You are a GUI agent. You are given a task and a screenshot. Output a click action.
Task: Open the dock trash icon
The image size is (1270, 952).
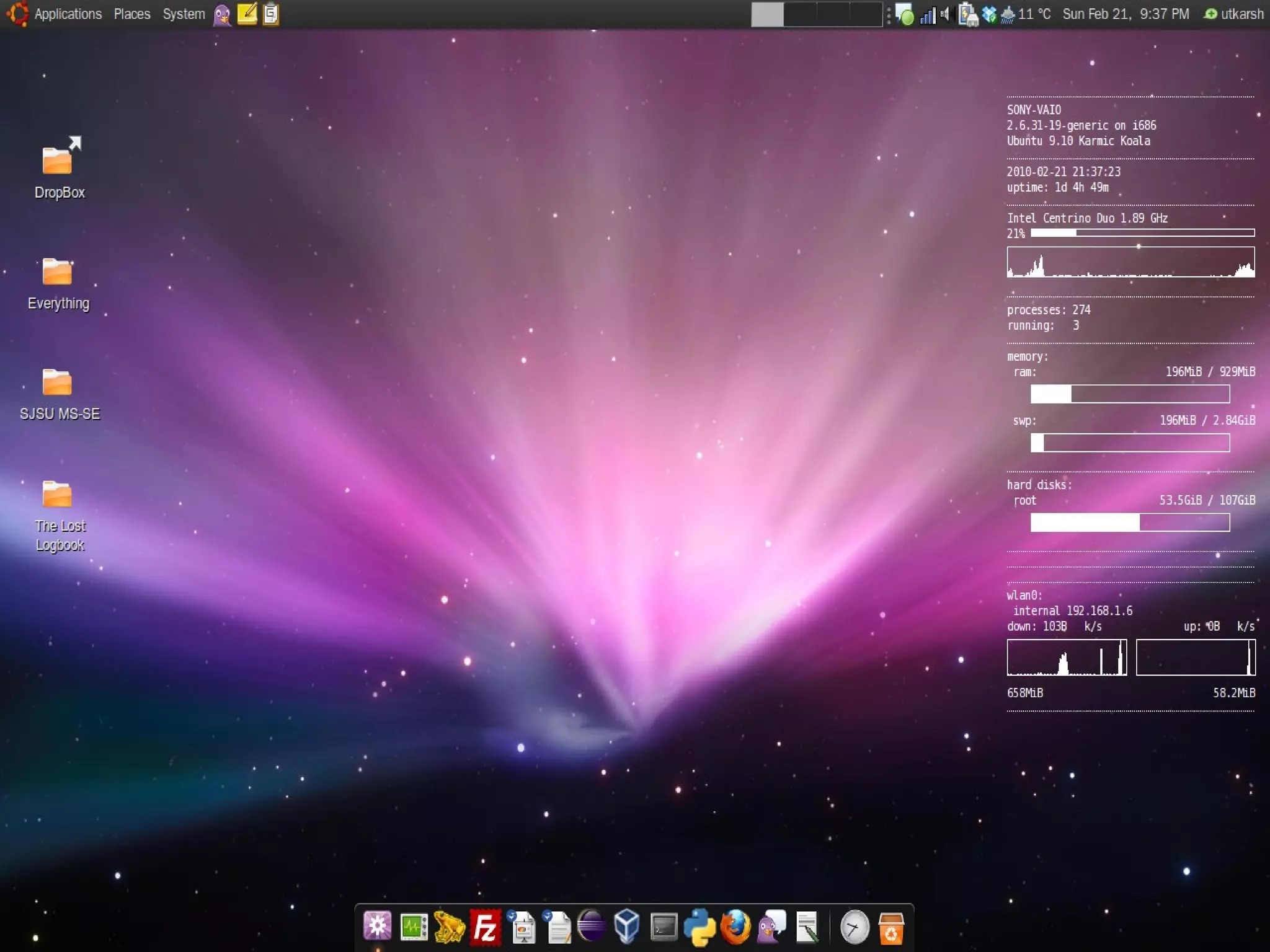tap(890, 928)
